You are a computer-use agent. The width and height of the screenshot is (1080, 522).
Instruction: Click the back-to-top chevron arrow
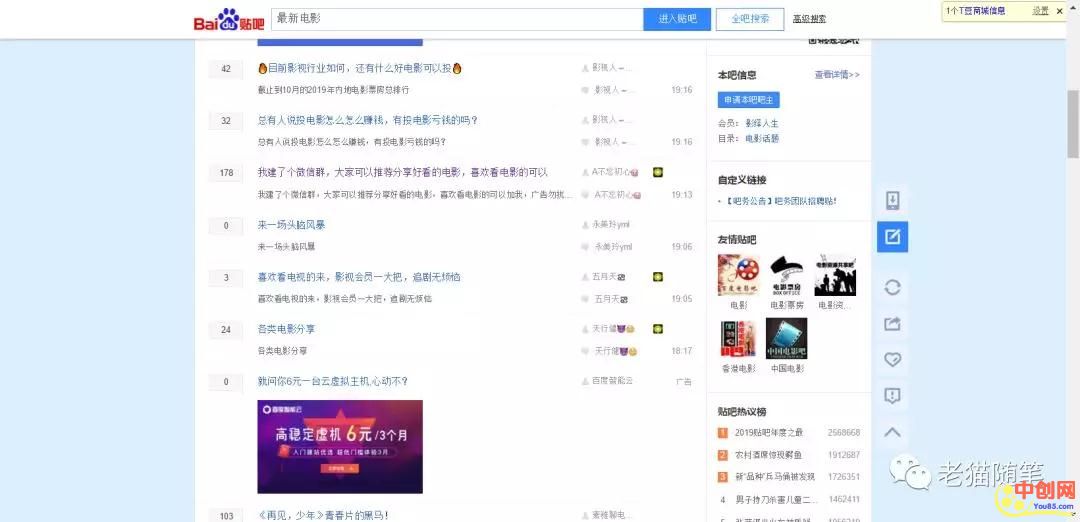892,432
